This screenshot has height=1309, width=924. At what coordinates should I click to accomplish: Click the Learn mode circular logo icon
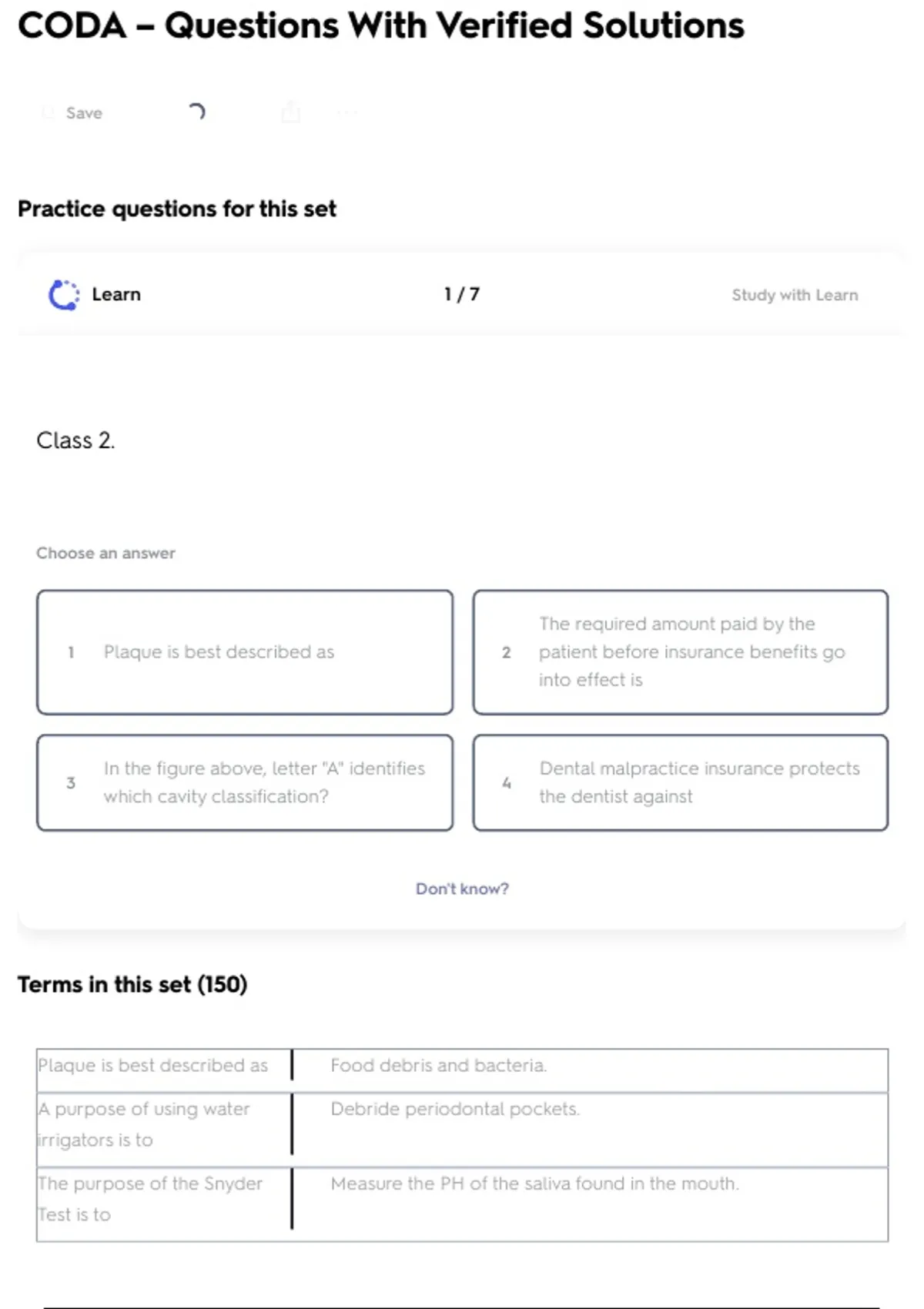(x=63, y=294)
